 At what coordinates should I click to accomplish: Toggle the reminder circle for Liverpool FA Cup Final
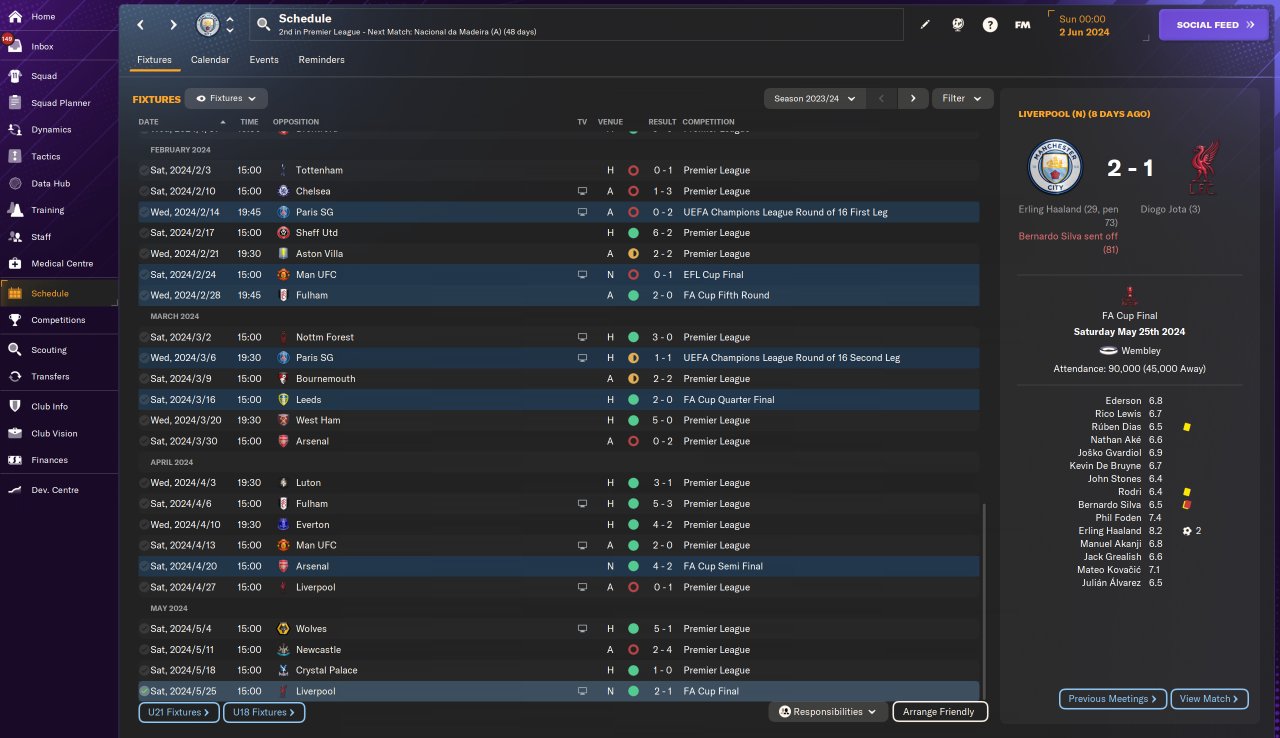click(x=144, y=691)
